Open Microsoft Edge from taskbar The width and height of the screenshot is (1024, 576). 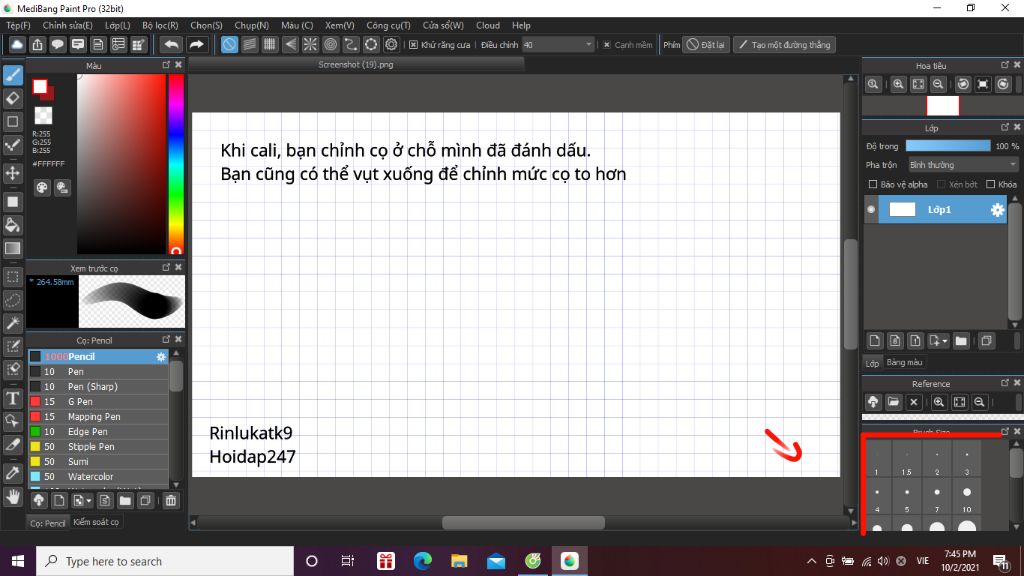[x=423, y=561]
